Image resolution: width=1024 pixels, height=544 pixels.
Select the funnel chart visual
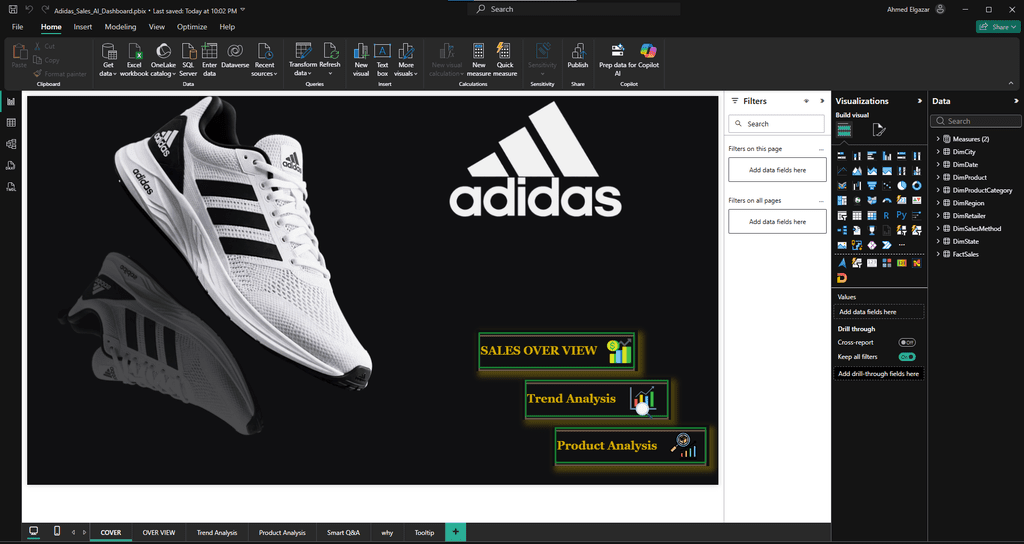pyautogui.click(x=872, y=186)
